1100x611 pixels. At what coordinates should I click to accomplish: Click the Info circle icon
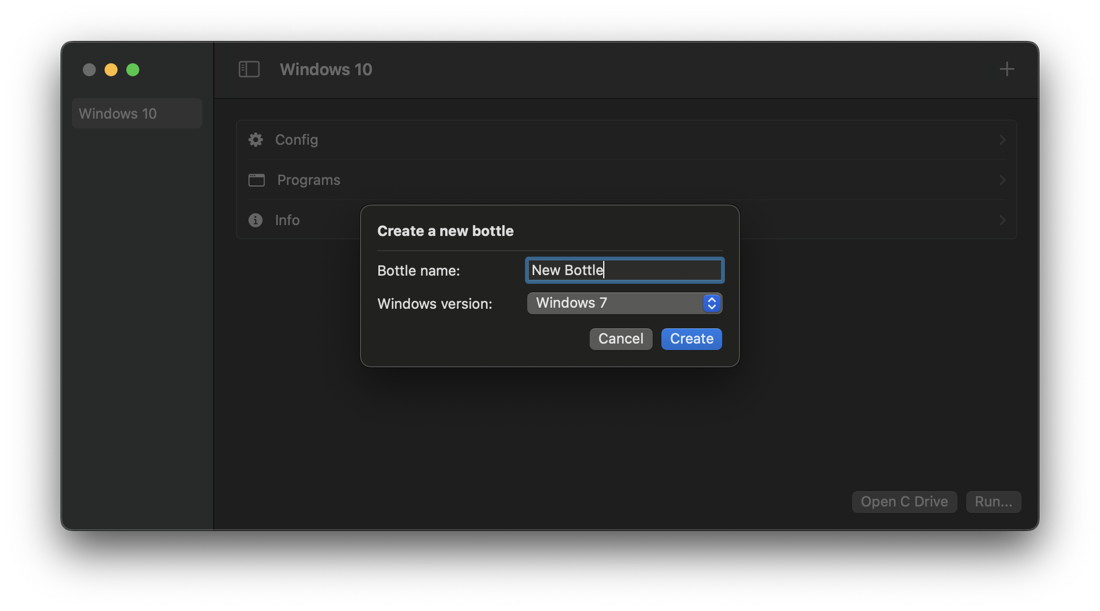pos(256,220)
